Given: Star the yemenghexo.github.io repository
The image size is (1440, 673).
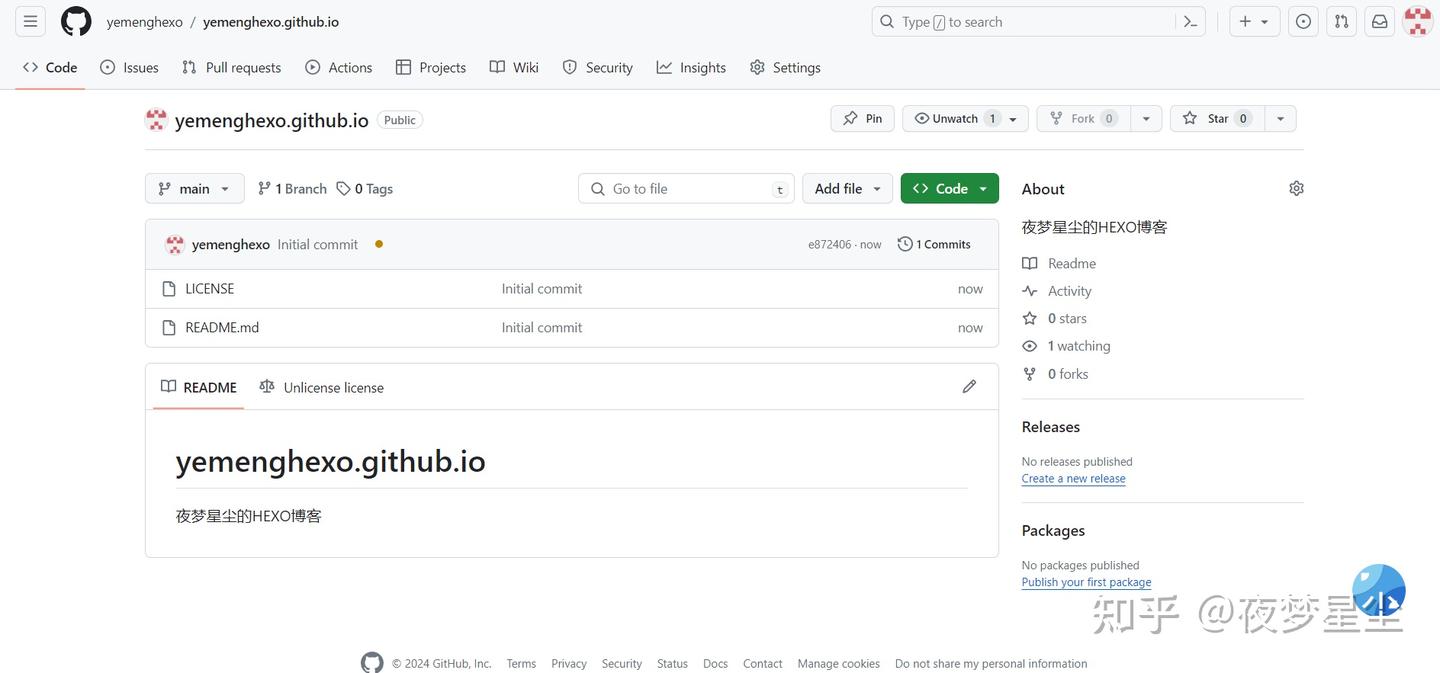Looking at the screenshot, I should point(1215,118).
